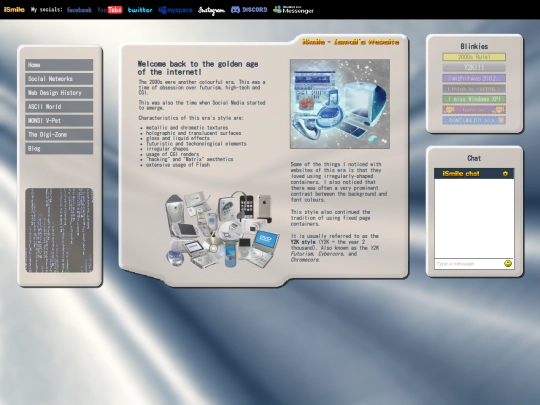Click the 'irregular shapes' bullet
540x405 pixels.
pos(167,149)
